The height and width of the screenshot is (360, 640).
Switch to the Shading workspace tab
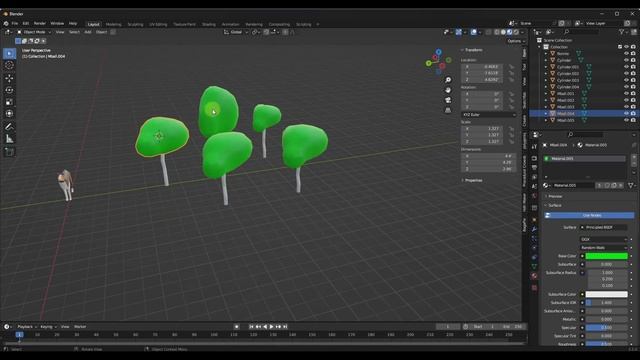coord(209,24)
